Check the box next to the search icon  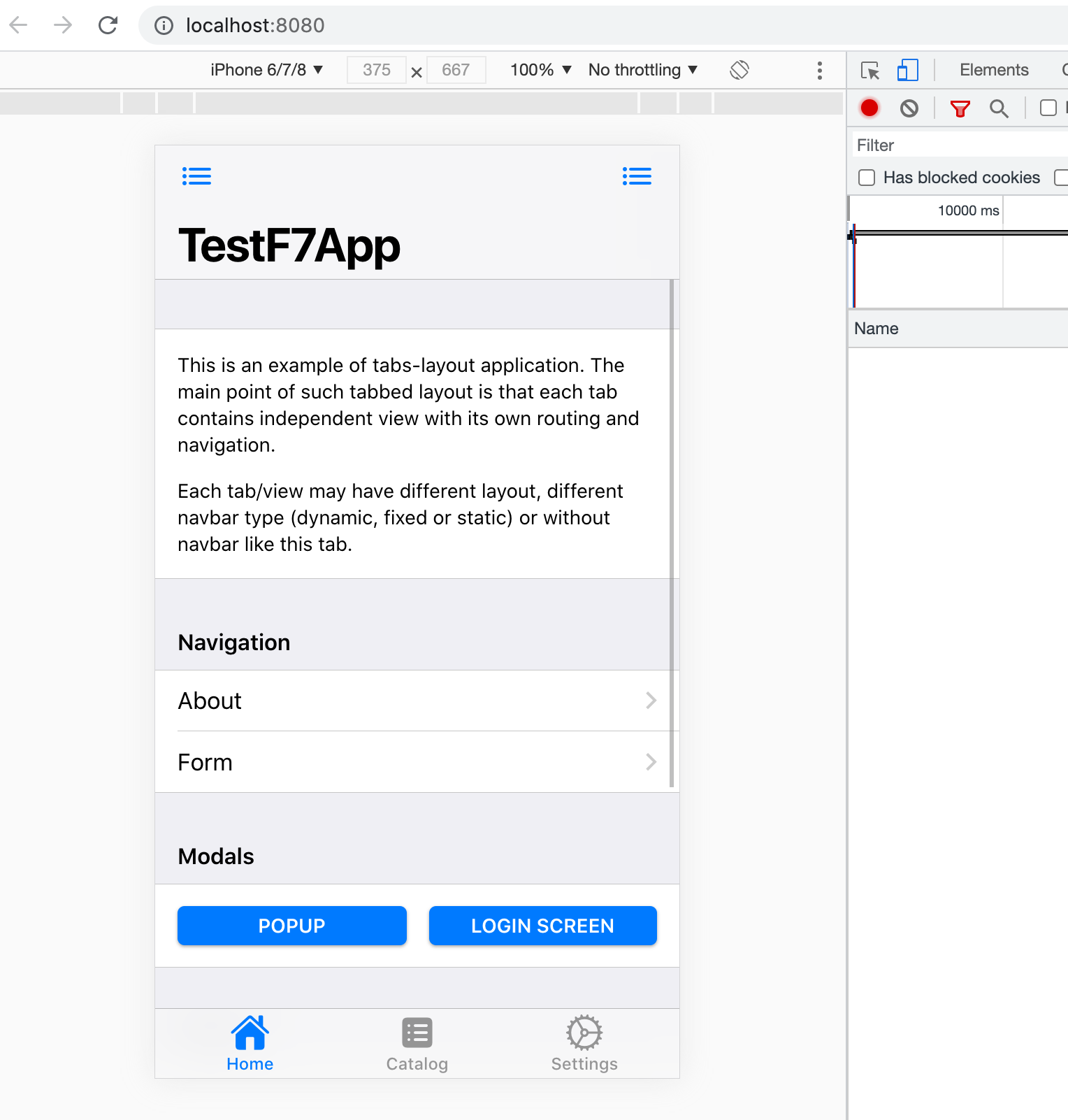1048,108
